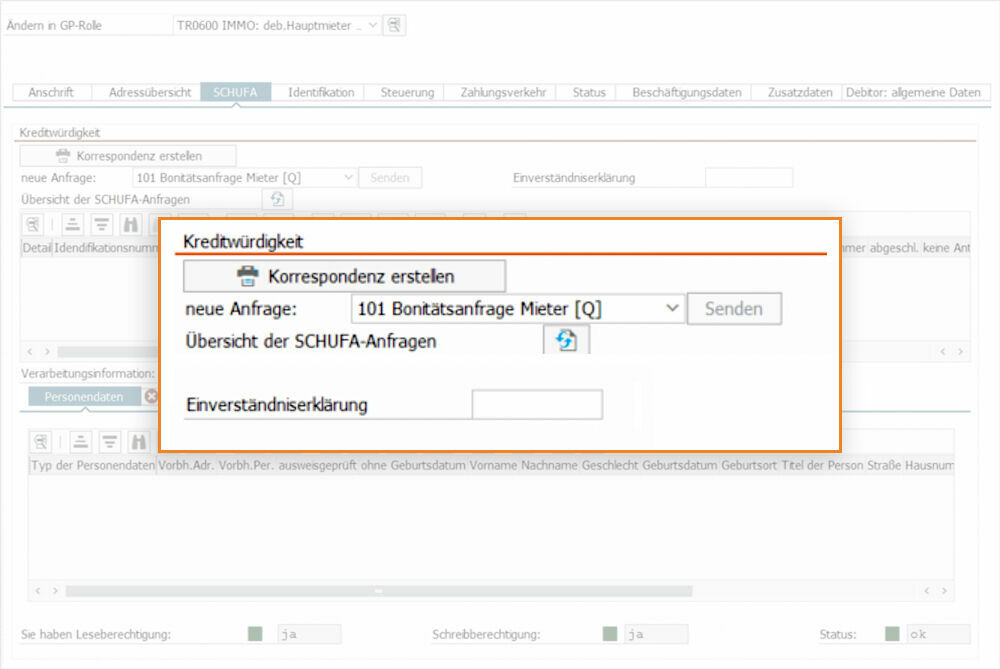Click the enlarged Senden button
The height and width of the screenshot is (669, 1000).
pos(733,309)
